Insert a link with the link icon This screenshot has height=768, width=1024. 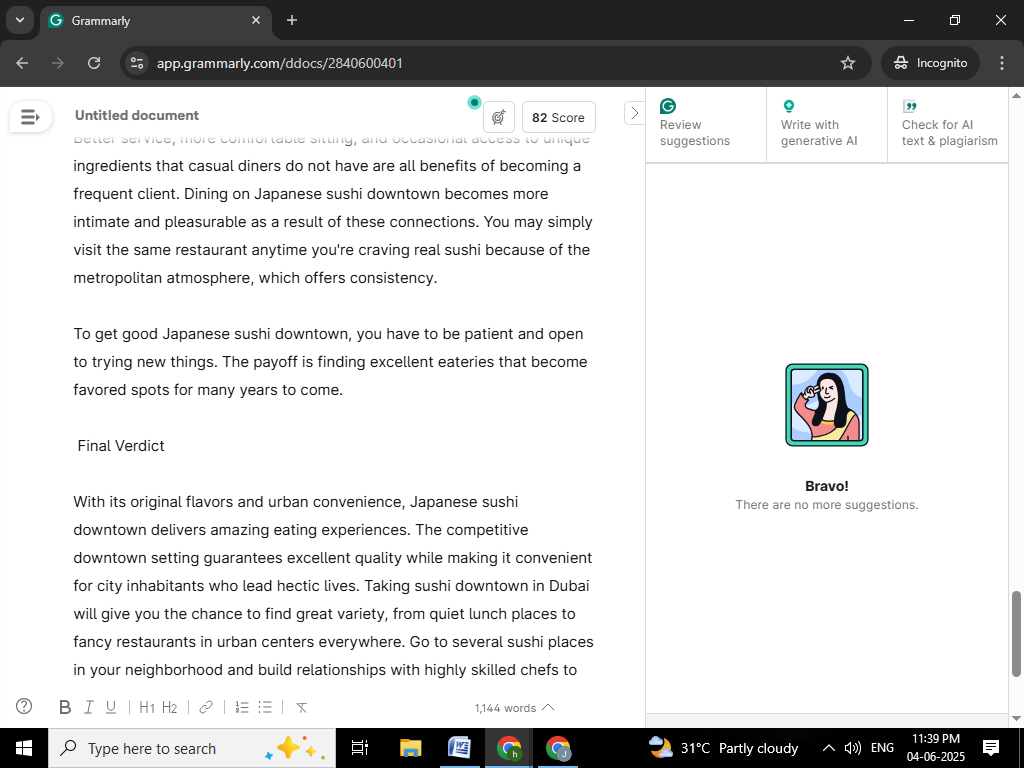tap(206, 707)
